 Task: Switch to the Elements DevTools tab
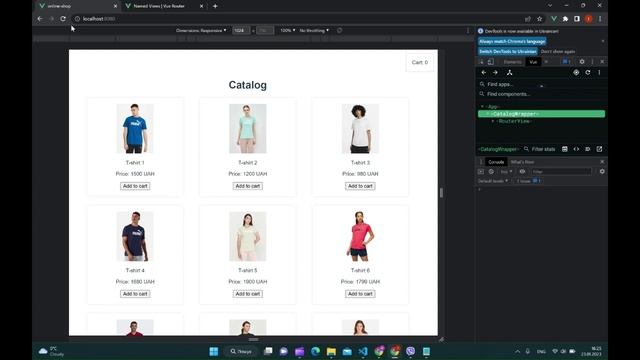pos(512,62)
